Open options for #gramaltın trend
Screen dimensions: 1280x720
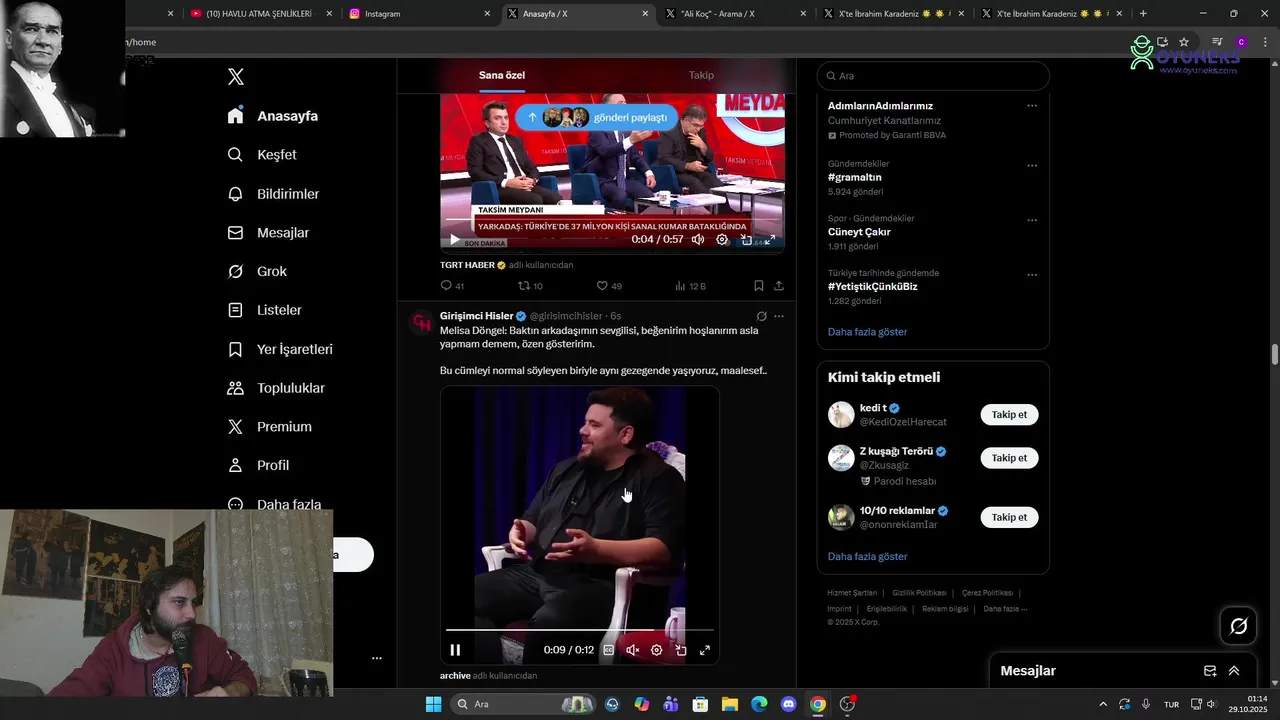pos(1032,165)
